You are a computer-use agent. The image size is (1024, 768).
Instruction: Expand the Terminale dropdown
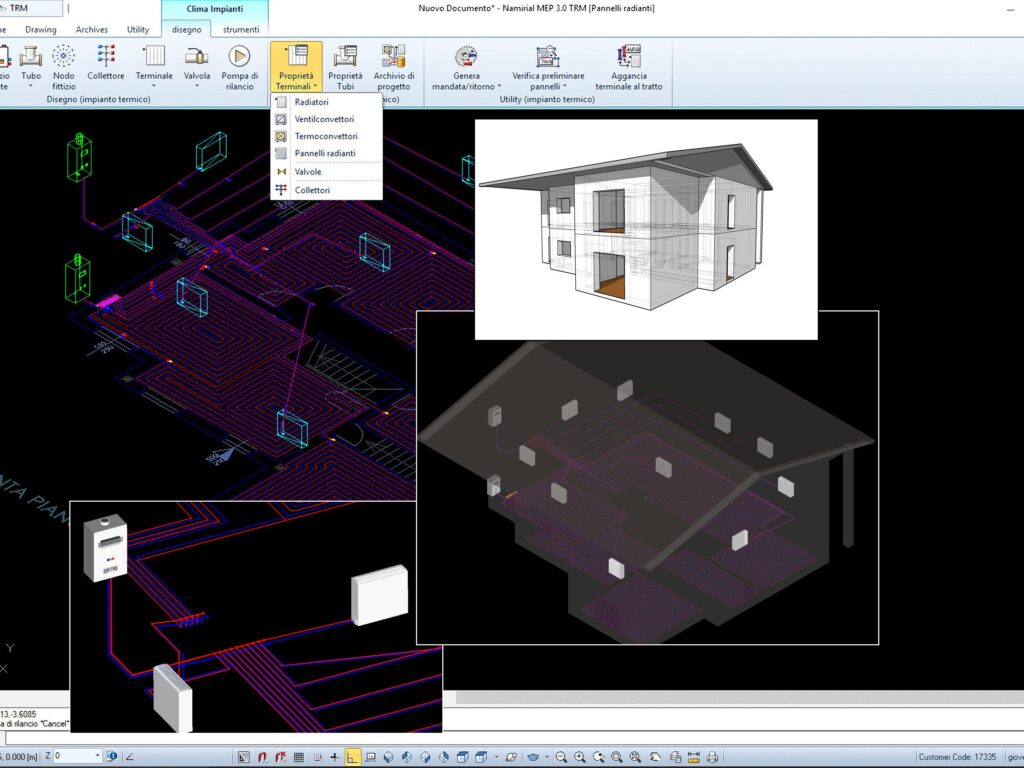154,87
